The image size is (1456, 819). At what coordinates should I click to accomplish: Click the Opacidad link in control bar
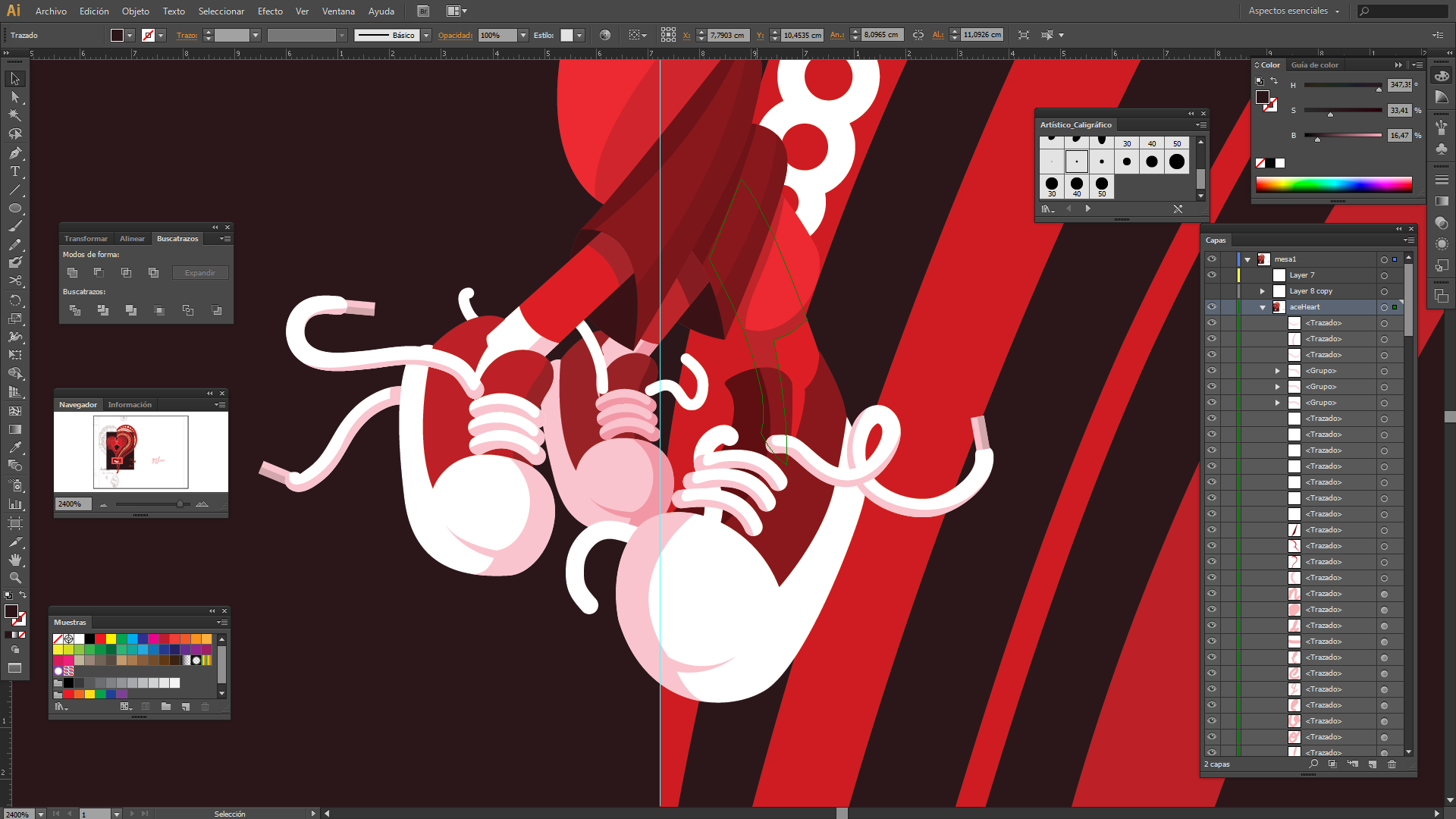tap(455, 35)
